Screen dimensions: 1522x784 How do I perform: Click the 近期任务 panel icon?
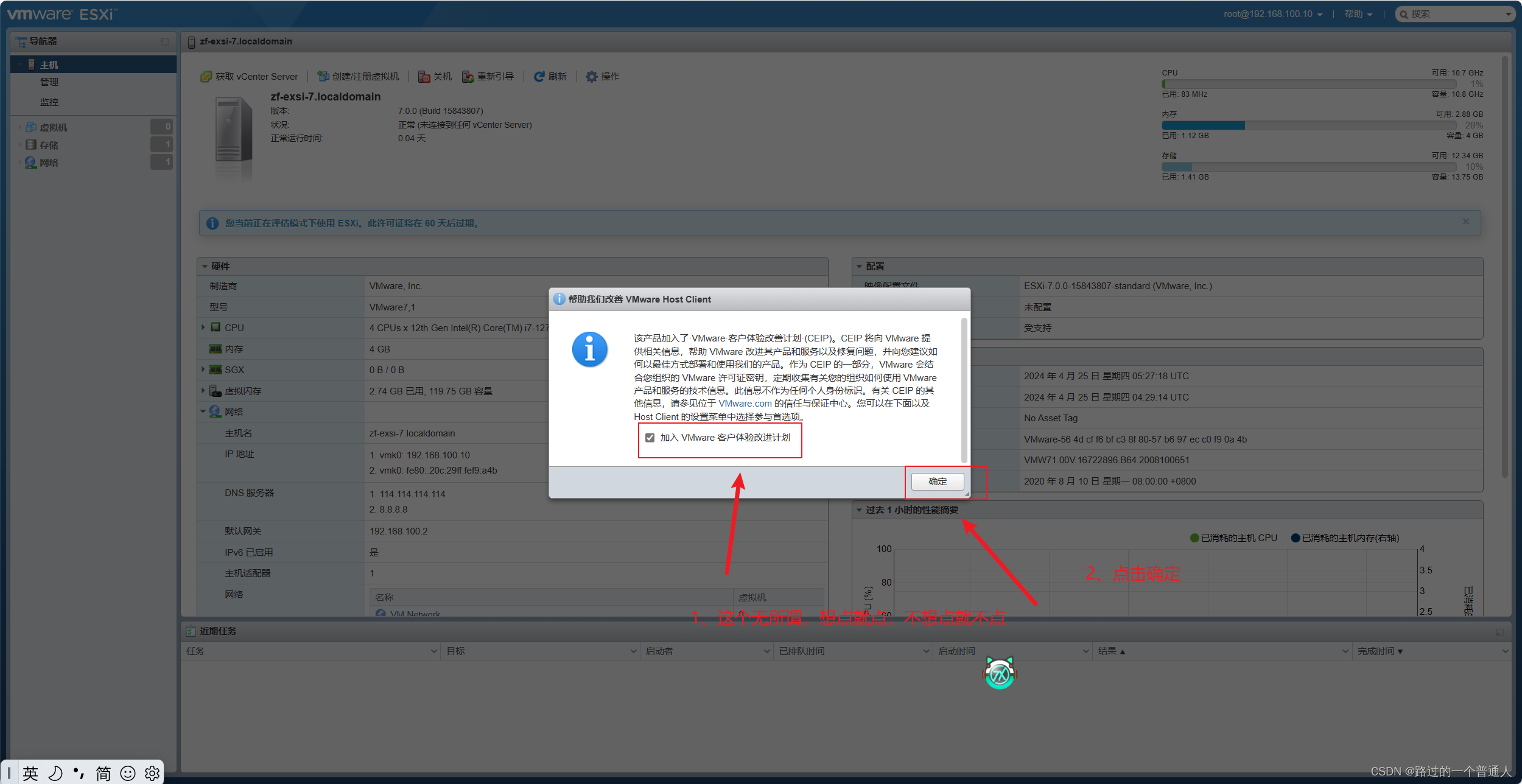[x=191, y=631]
